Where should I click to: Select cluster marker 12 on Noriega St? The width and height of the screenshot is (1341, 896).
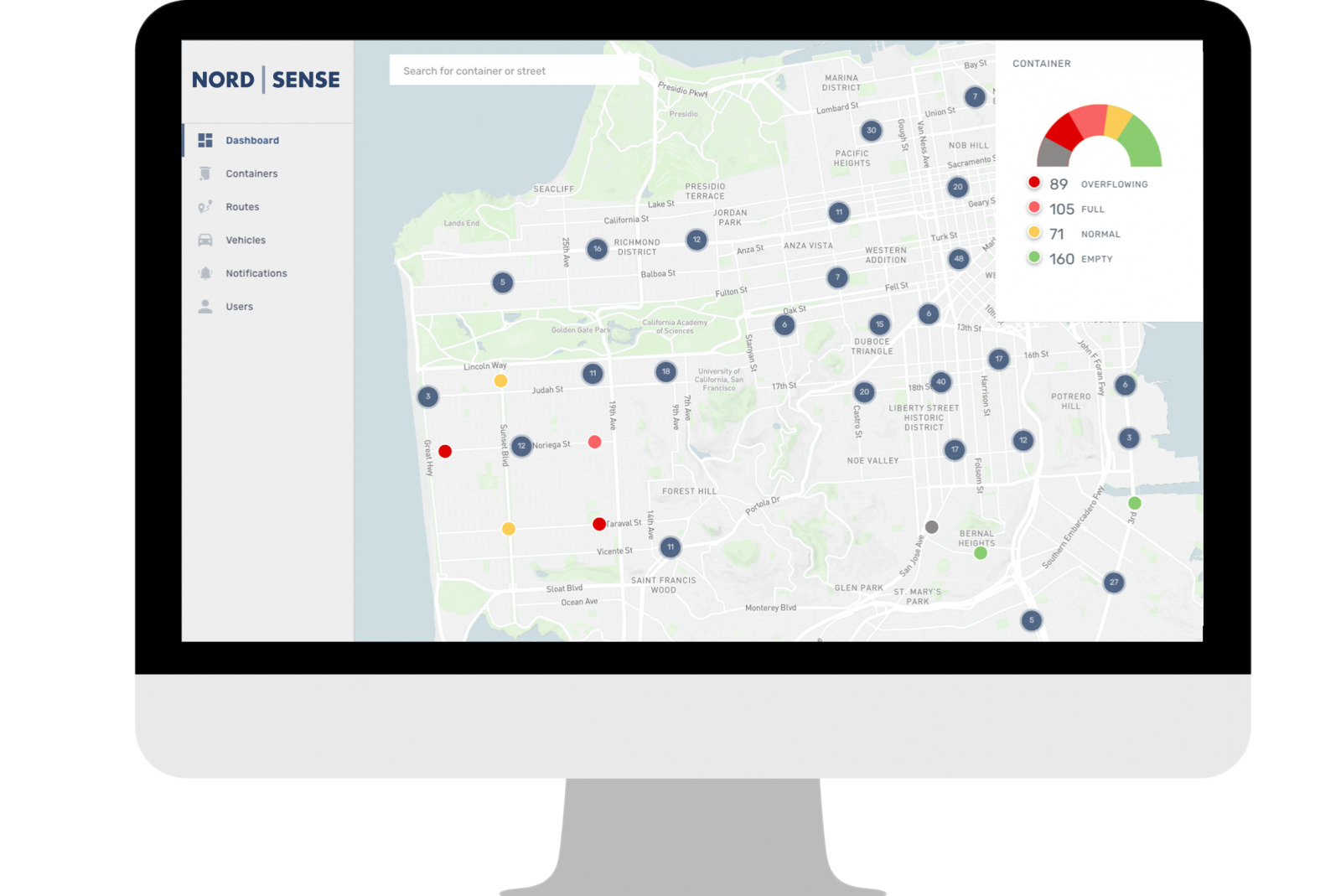[521, 446]
